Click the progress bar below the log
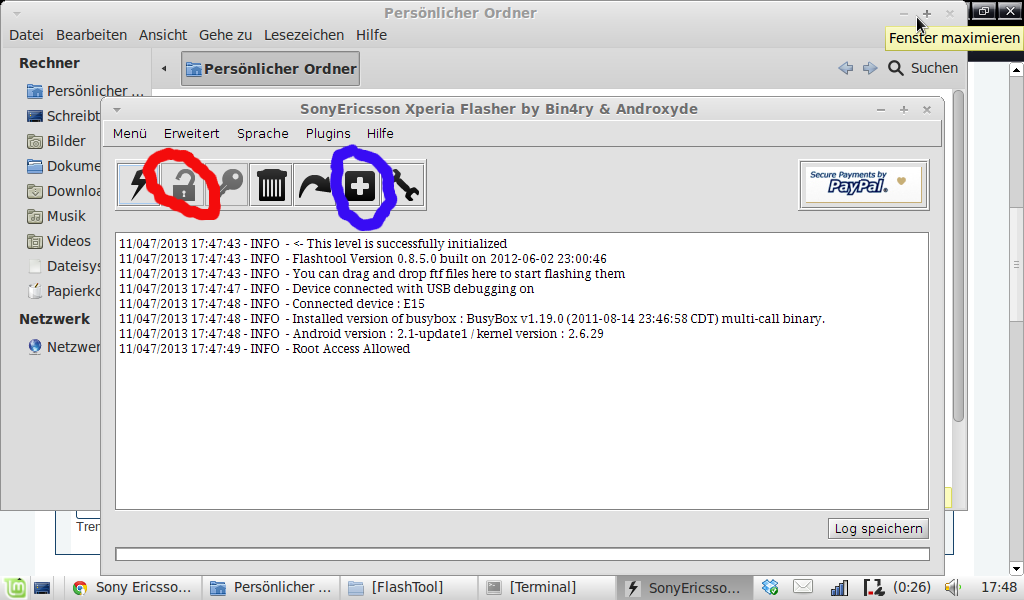Image resolution: width=1024 pixels, height=600 pixels. (x=522, y=554)
